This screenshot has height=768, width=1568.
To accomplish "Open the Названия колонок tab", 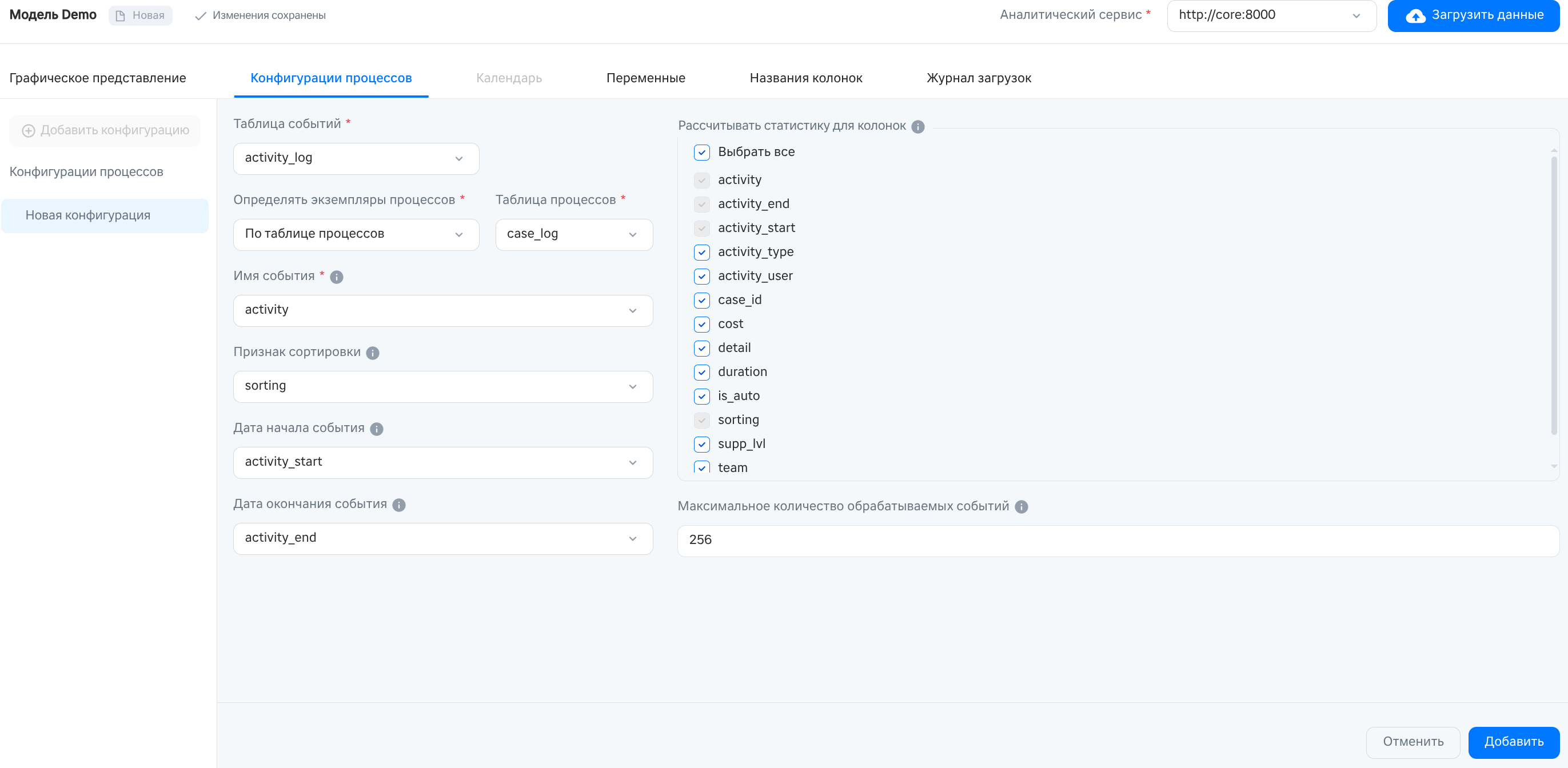I will pyautogui.click(x=806, y=78).
